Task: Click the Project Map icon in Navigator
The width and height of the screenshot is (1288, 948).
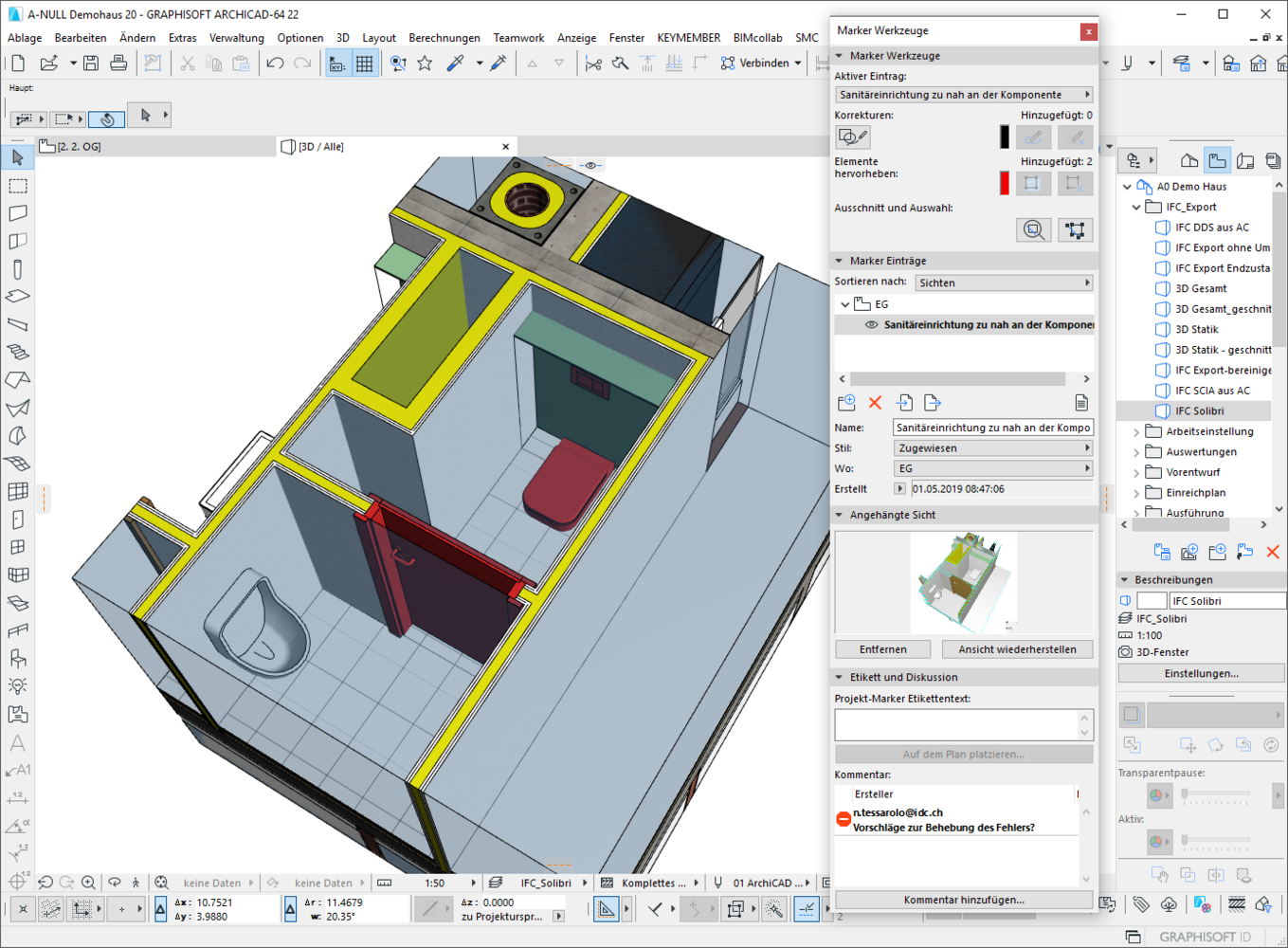Action: click(1188, 161)
